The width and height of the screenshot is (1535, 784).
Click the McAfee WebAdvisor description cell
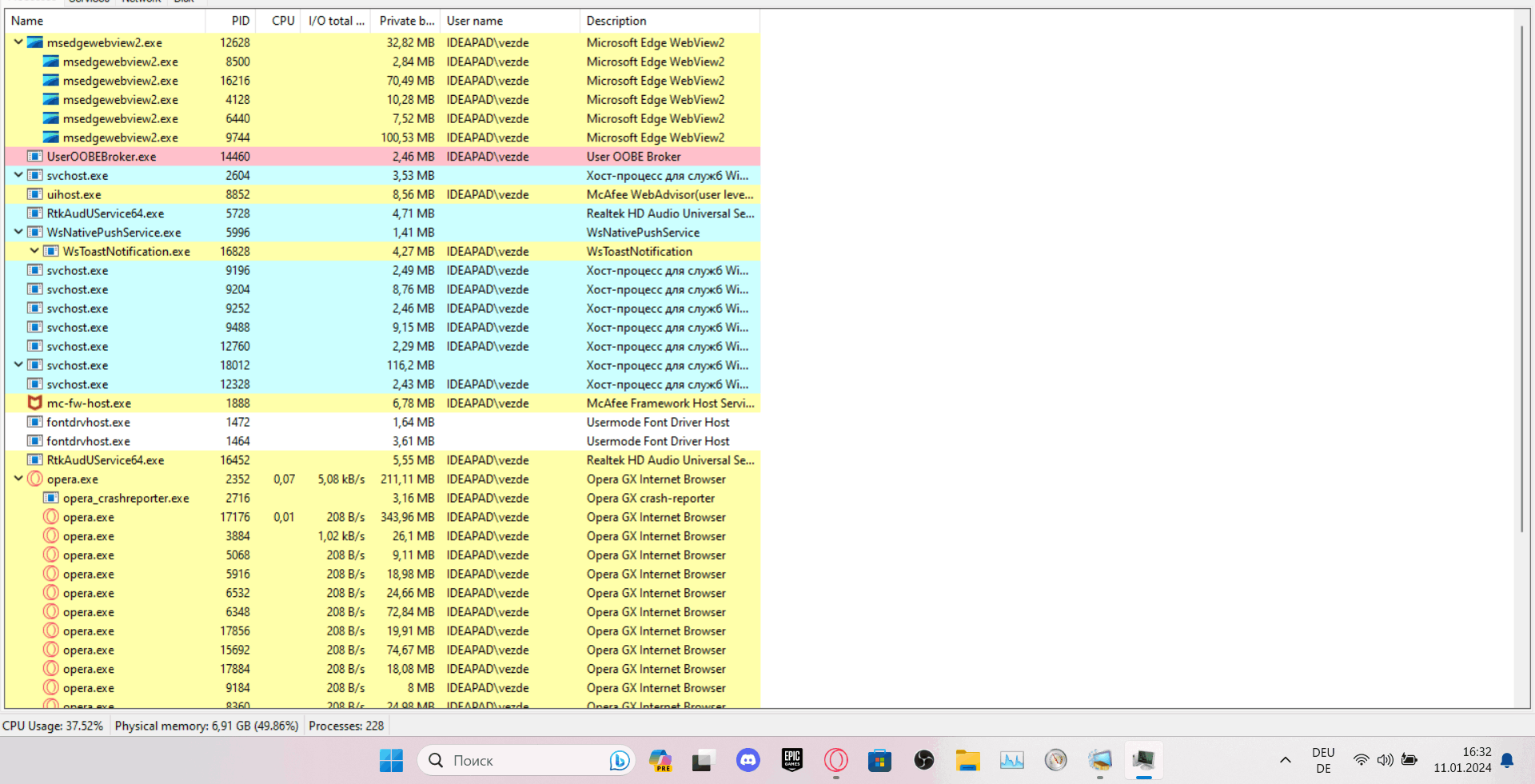[670, 194]
